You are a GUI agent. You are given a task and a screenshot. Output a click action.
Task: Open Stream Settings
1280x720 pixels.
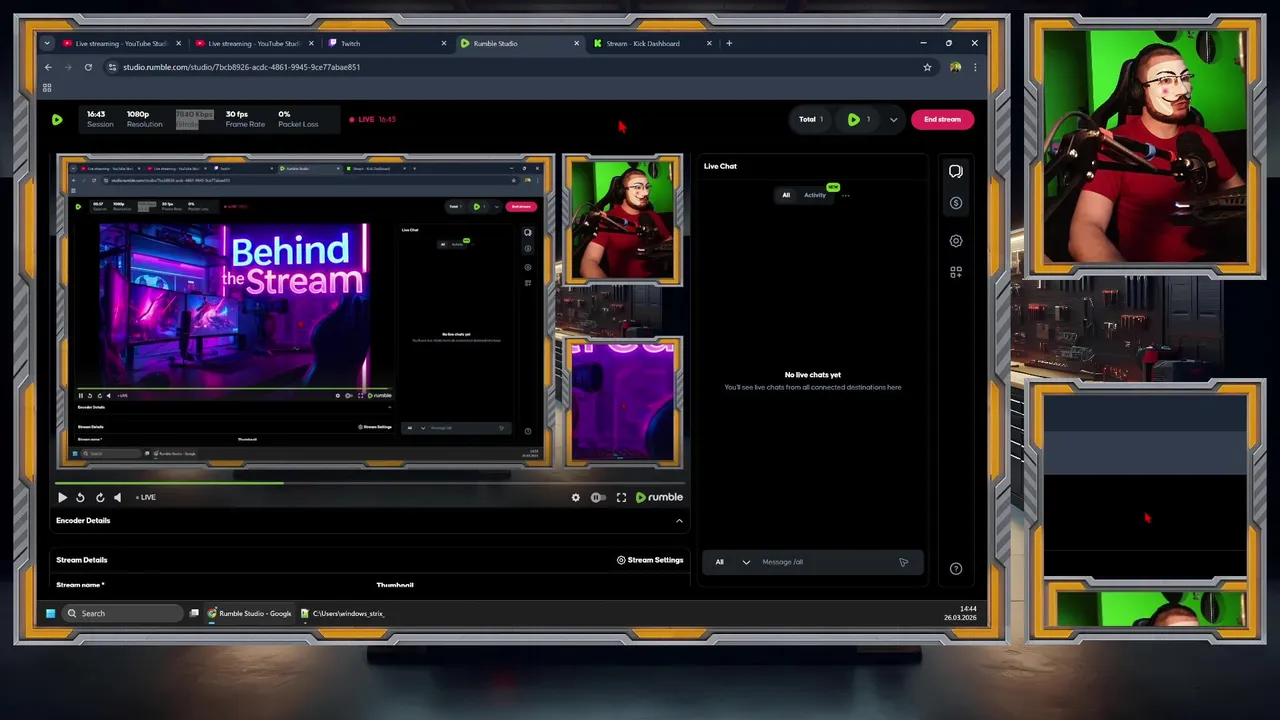pos(650,560)
